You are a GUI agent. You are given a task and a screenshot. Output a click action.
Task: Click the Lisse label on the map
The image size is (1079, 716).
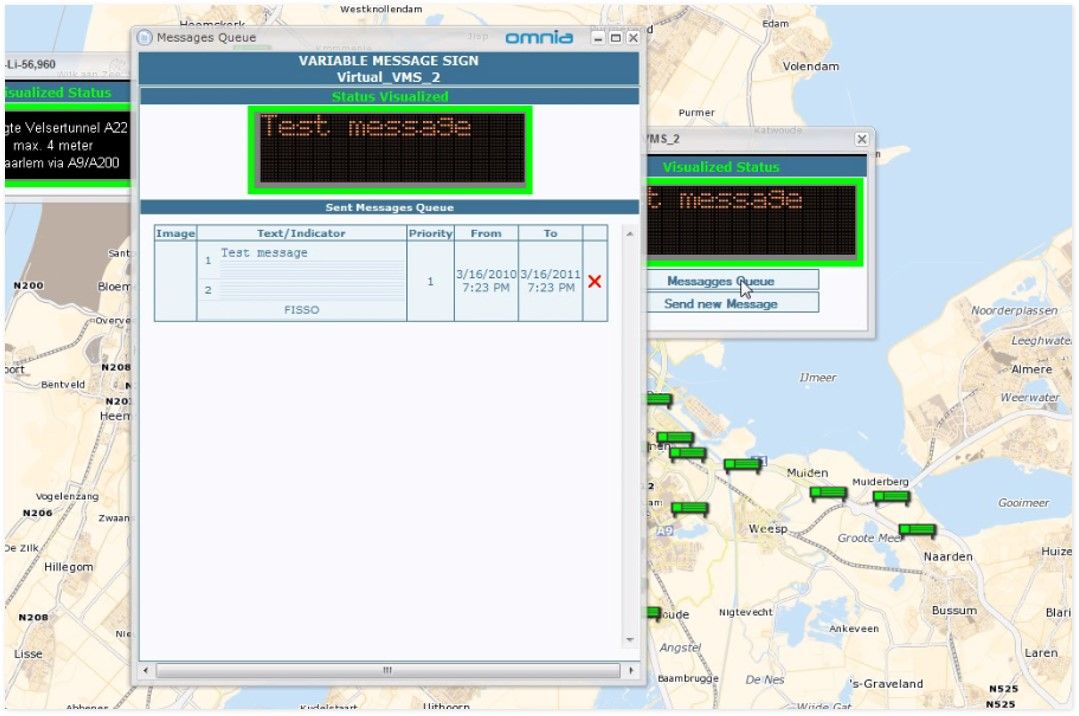28,653
